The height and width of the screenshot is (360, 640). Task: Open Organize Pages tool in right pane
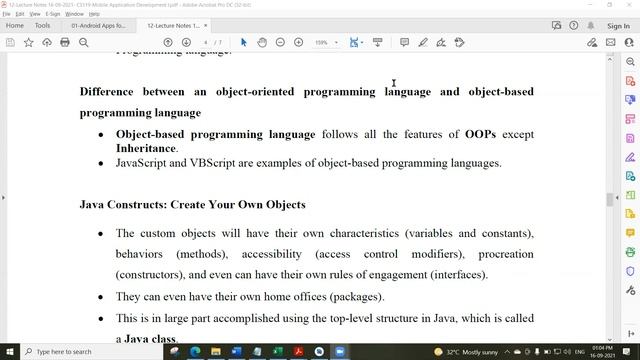coord(630,195)
